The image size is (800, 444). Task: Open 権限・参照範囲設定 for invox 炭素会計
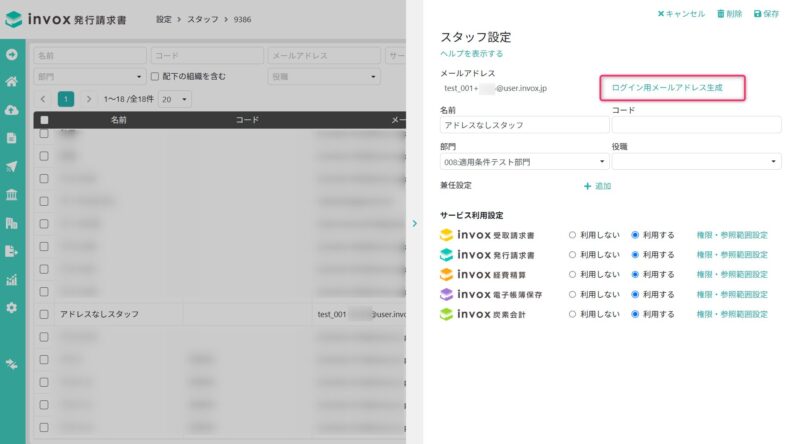click(x=732, y=314)
